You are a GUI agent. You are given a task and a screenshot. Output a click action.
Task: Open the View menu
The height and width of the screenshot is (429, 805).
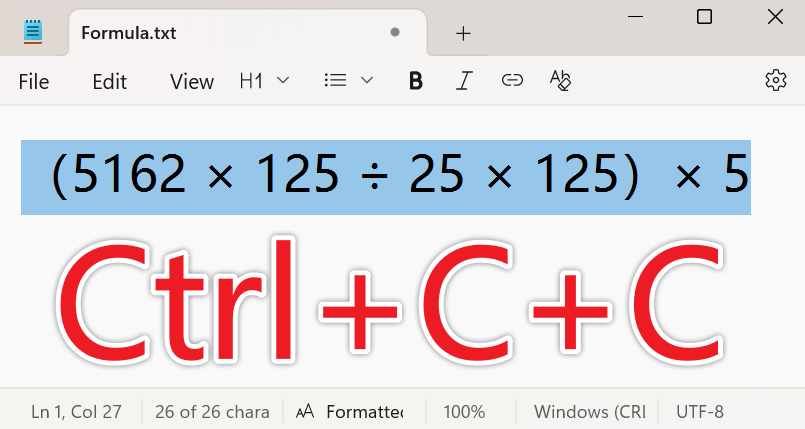pos(192,82)
